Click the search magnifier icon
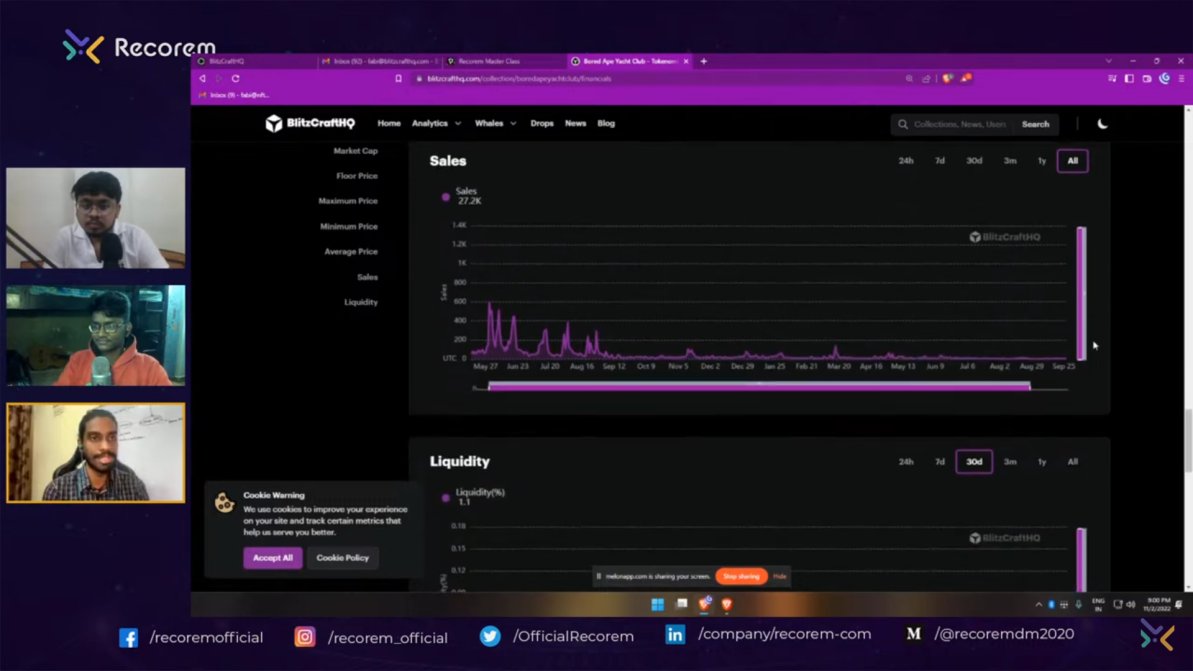The height and width of the screenshot is (671, 1193). click(x=903, y=124)
